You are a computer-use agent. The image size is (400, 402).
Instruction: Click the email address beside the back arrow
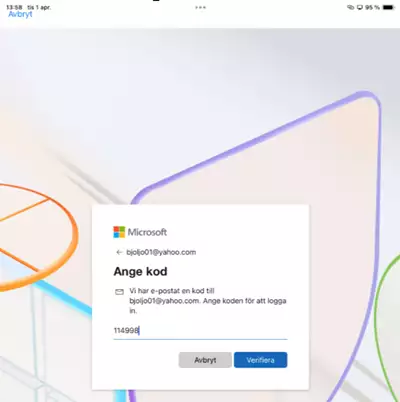pyautogui.click(x=161, y=252)
